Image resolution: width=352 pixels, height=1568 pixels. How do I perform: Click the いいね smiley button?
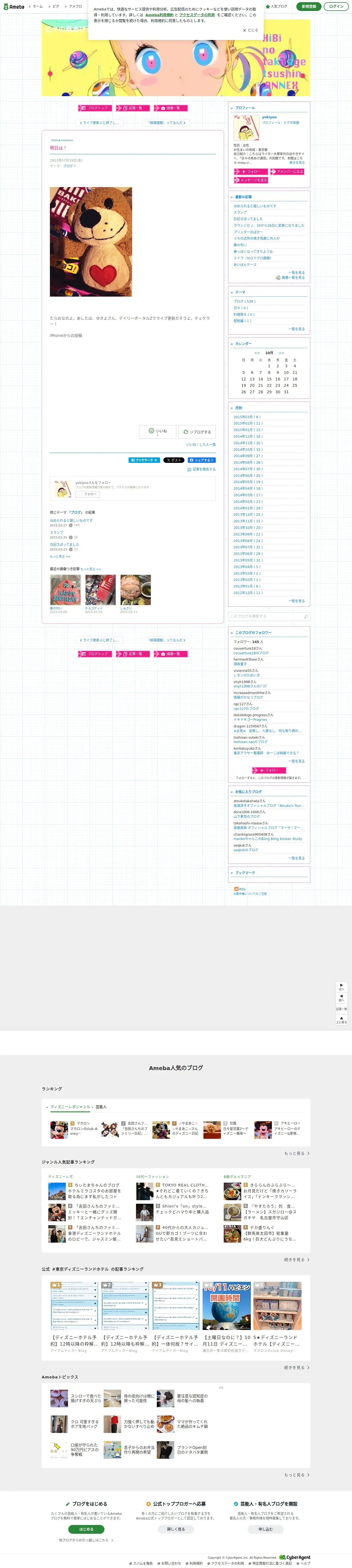158,432
